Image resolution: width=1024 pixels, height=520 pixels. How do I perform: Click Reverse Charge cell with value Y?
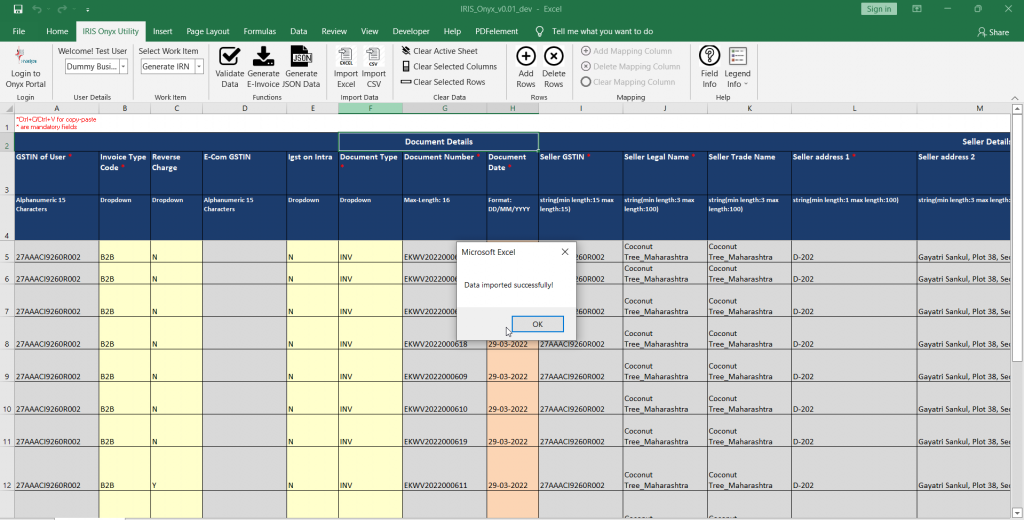tap(176, 469)
